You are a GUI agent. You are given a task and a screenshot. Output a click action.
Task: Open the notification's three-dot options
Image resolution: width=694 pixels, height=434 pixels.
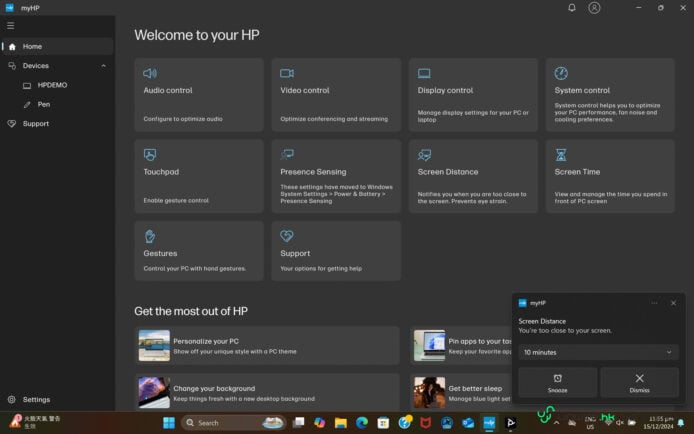click(x=654, y=303)
